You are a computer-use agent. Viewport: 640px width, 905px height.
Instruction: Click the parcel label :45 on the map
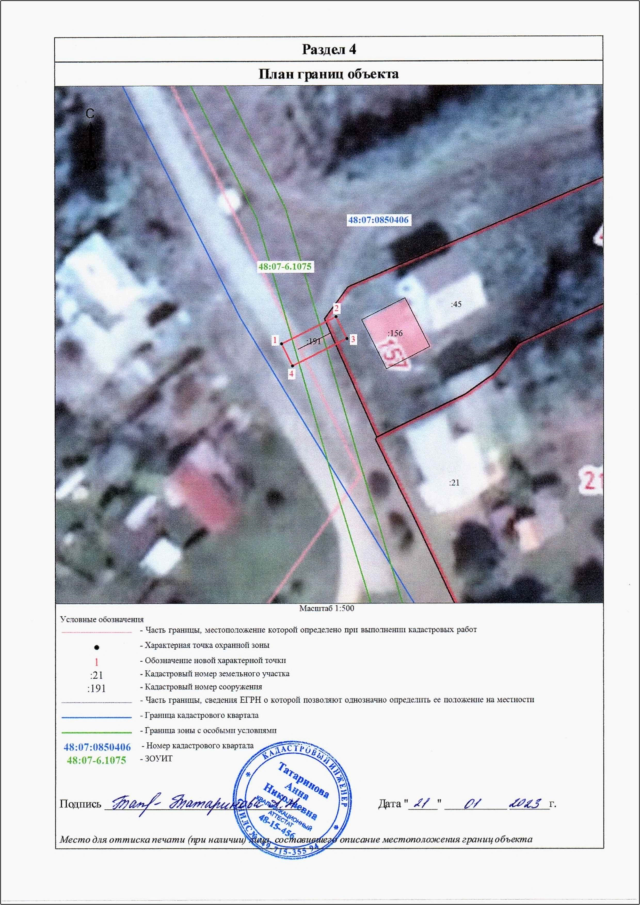tap(457, 304)
